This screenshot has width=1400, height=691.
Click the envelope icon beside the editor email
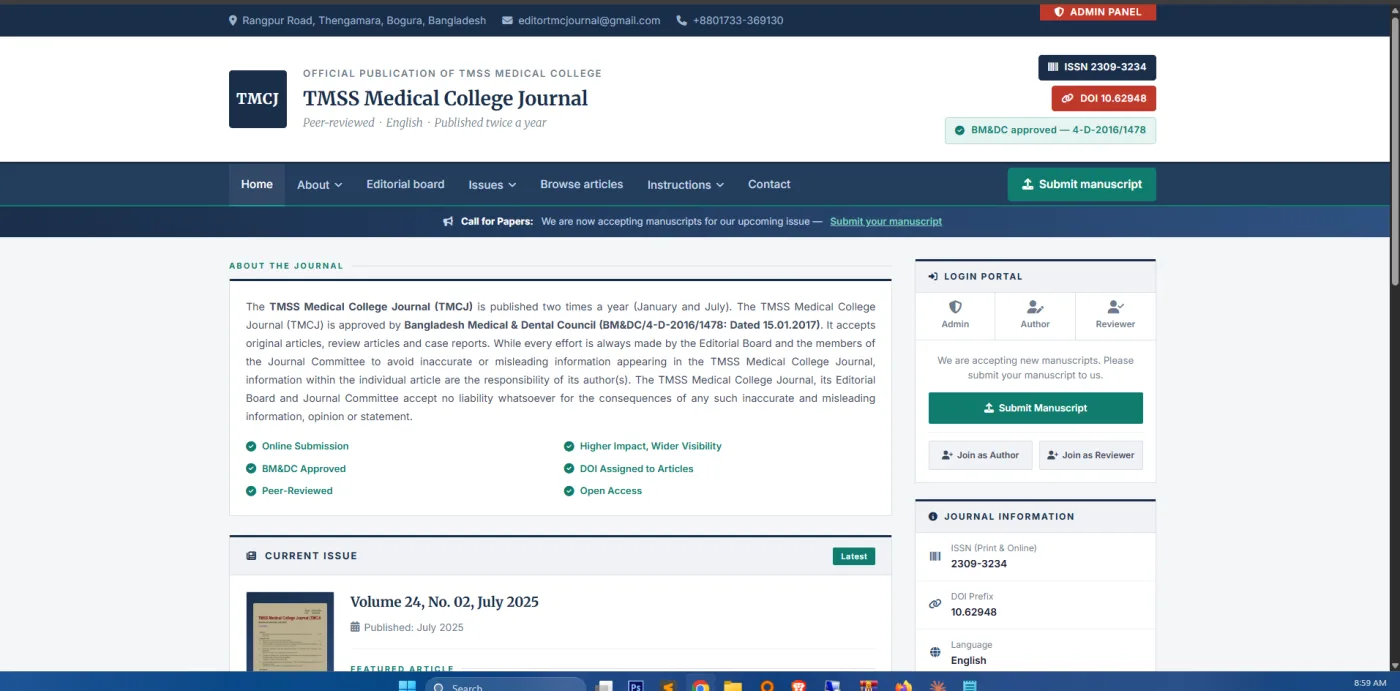[508, 20]
